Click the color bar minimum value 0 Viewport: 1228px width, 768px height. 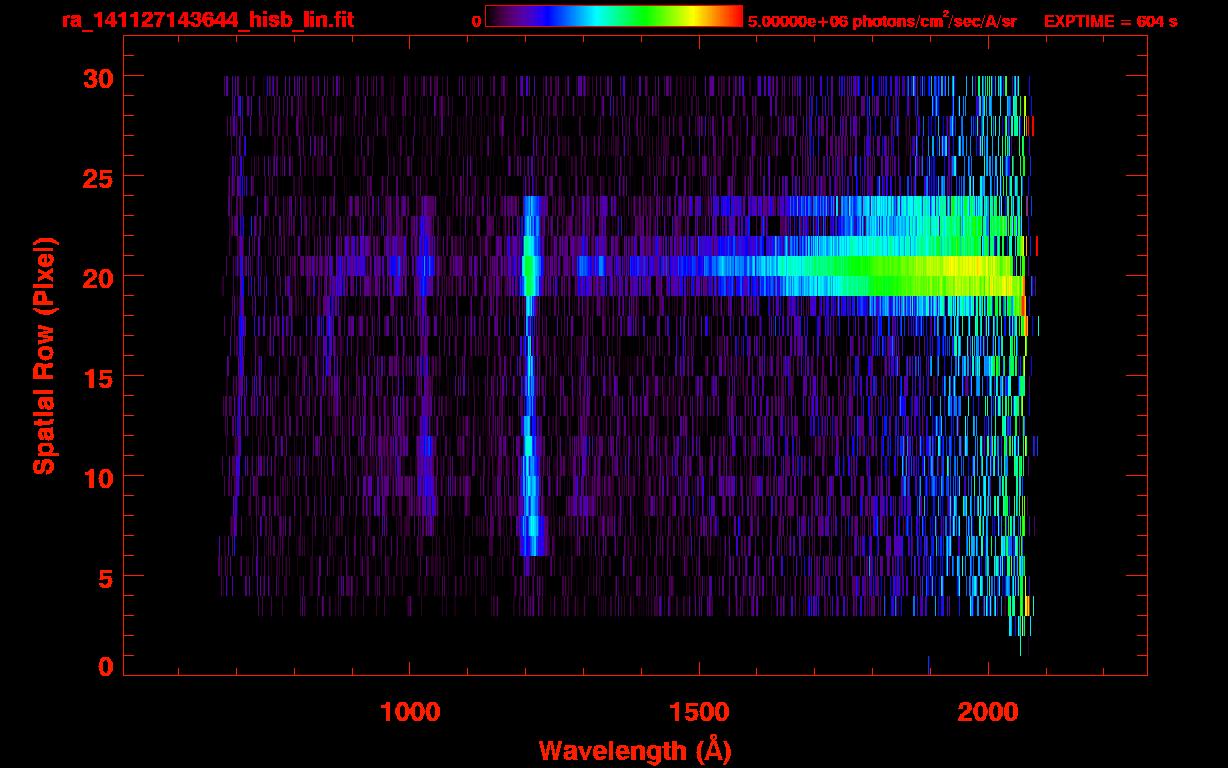tap(477, 21)
